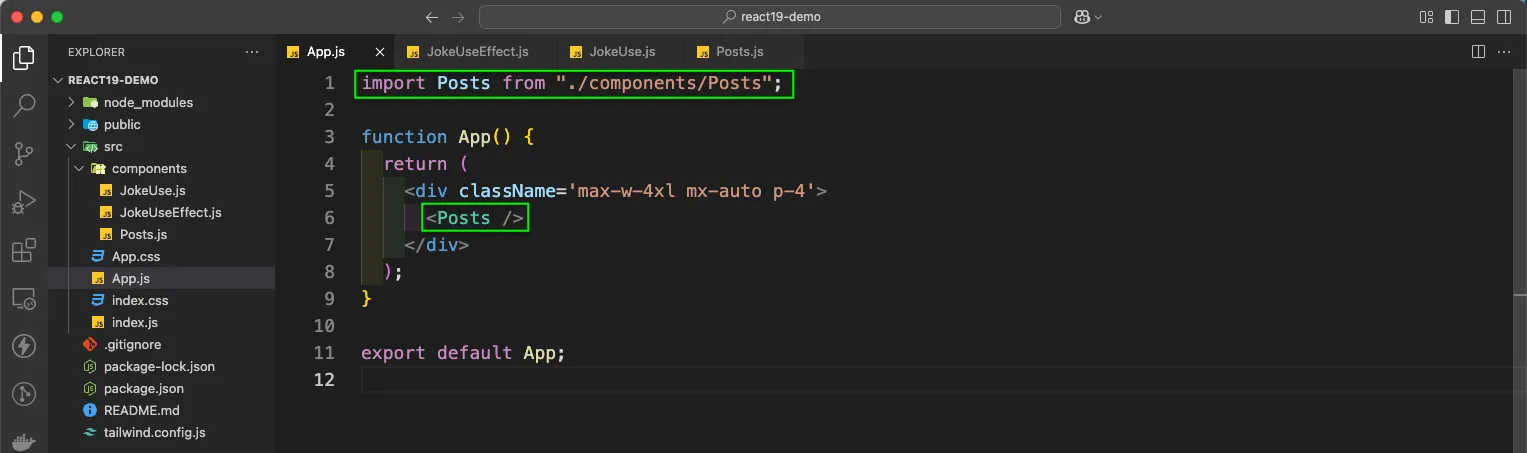Click the EXPLORER panel title

[96, 52]
